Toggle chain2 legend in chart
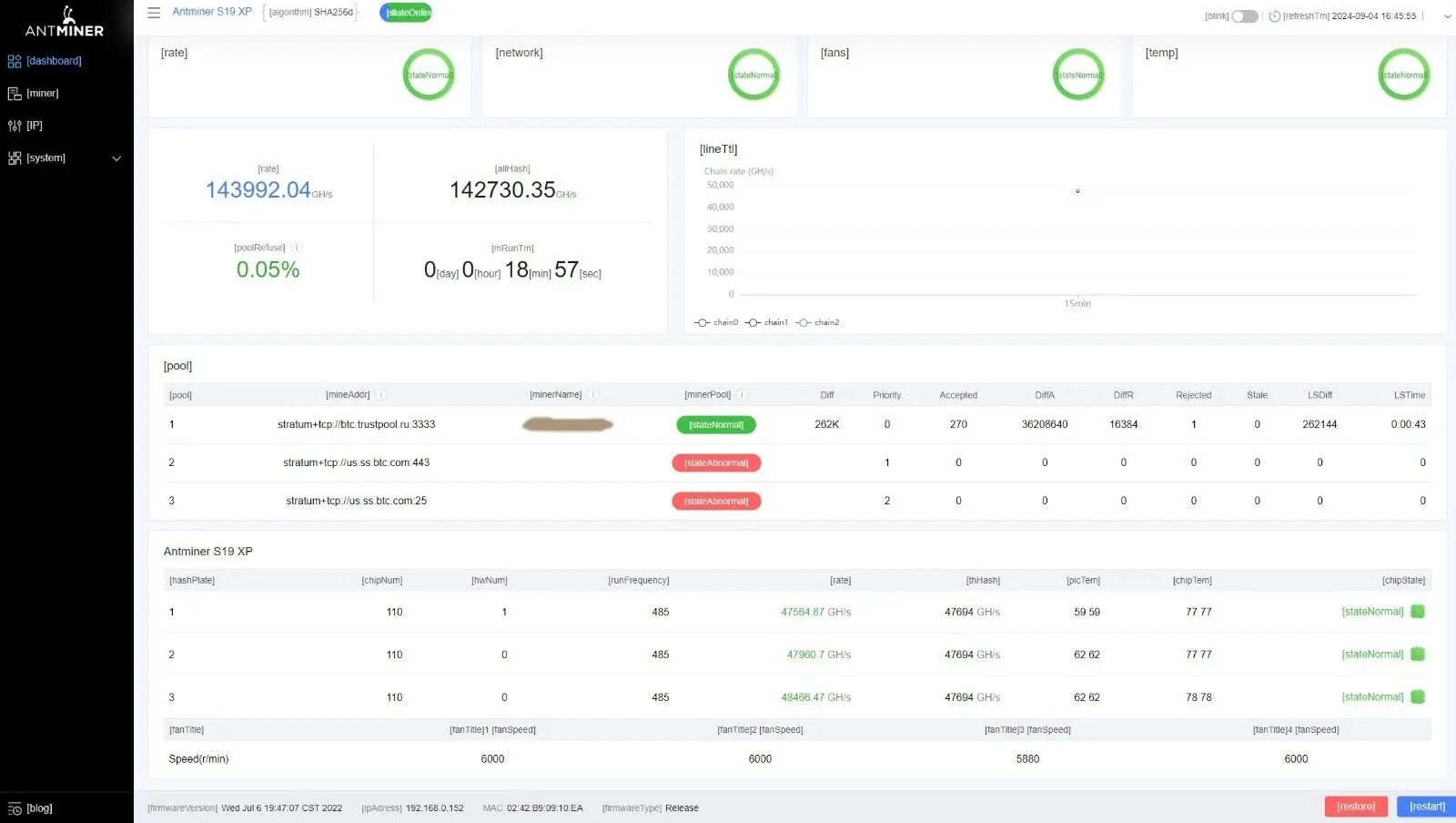Screen dimensions: 1456x823 [817, 322]
